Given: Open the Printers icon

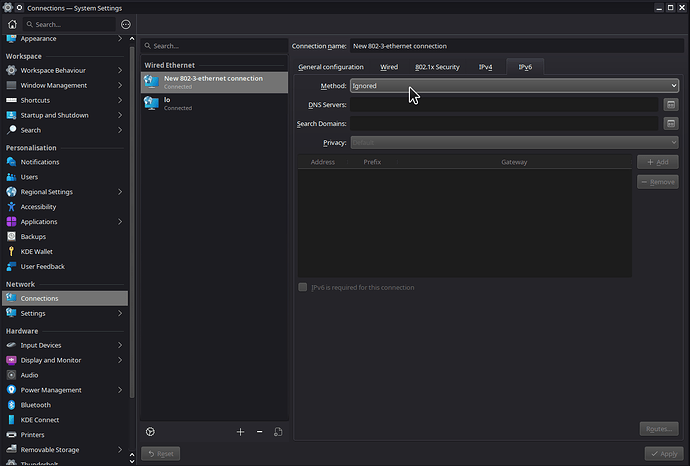Looking at the screenshot, I should pyautogui.click(x=11, y=435).
